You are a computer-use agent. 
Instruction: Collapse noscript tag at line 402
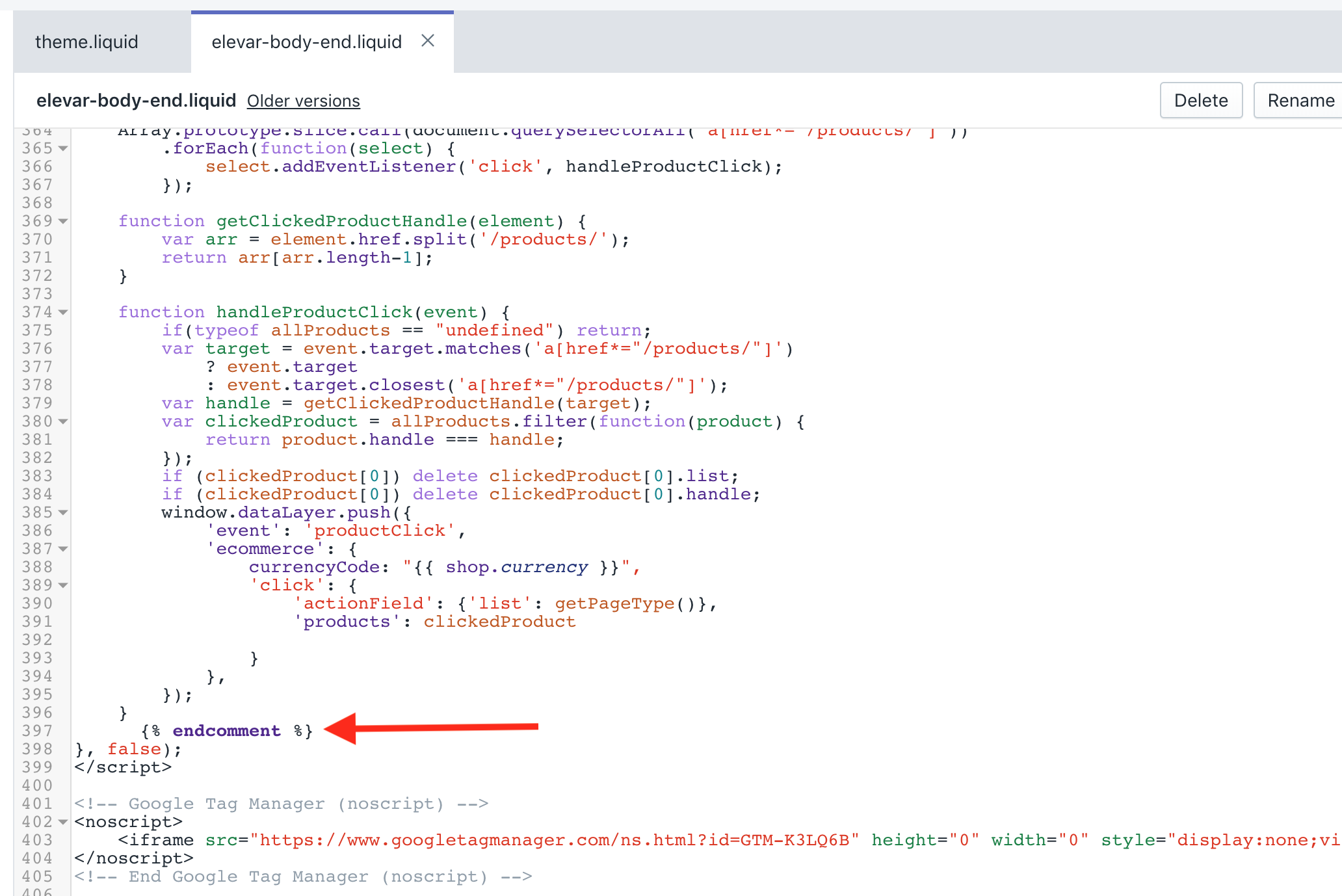coord(63,822)
